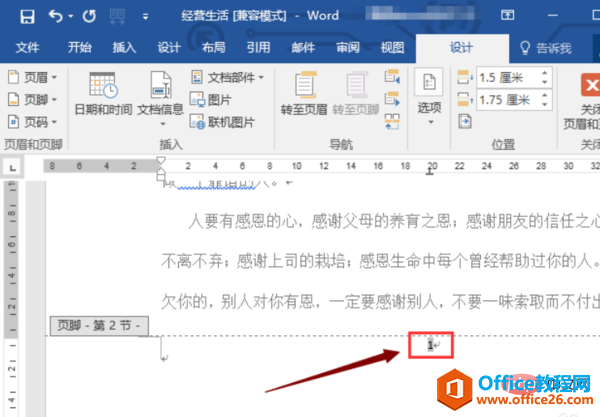Screen dimensions: 600x417
Task: Switch to the 布局 tab
Action: click(x=214, y=48)
